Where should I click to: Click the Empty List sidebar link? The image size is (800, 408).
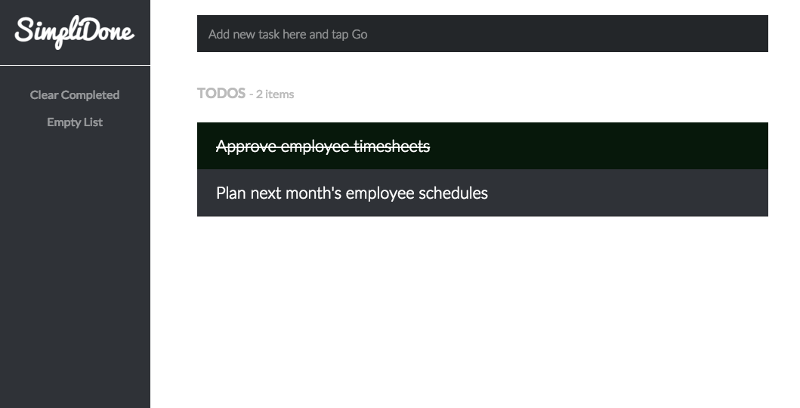(x=74, y=122)
